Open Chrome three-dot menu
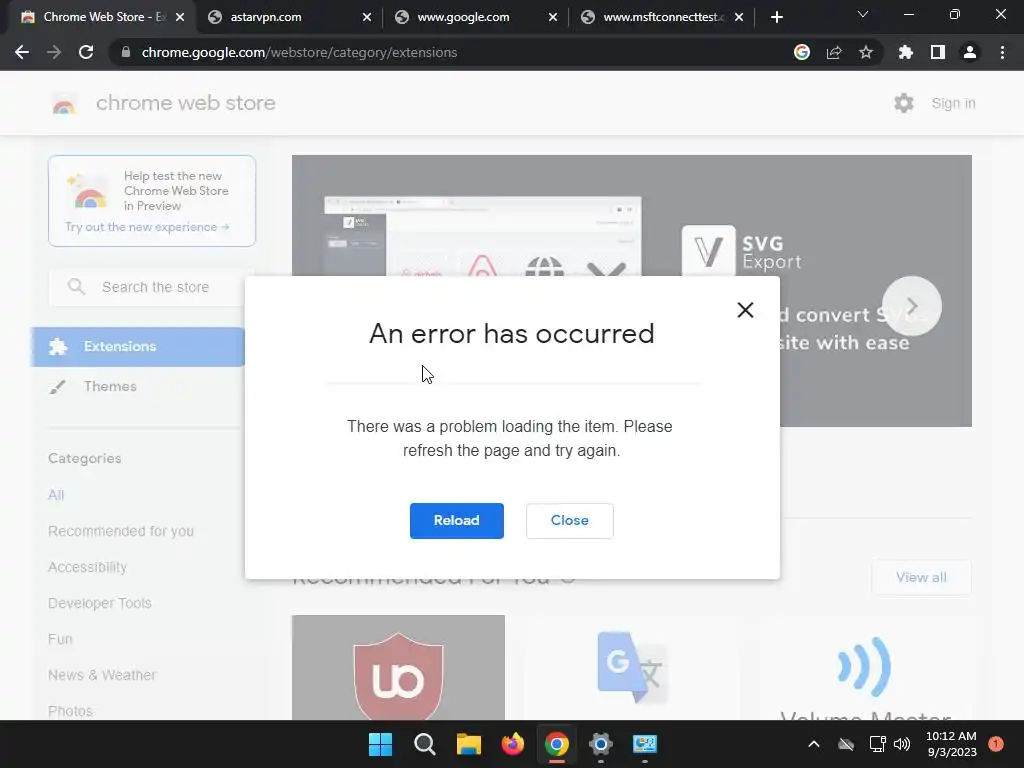 (x=1002, y=52)
